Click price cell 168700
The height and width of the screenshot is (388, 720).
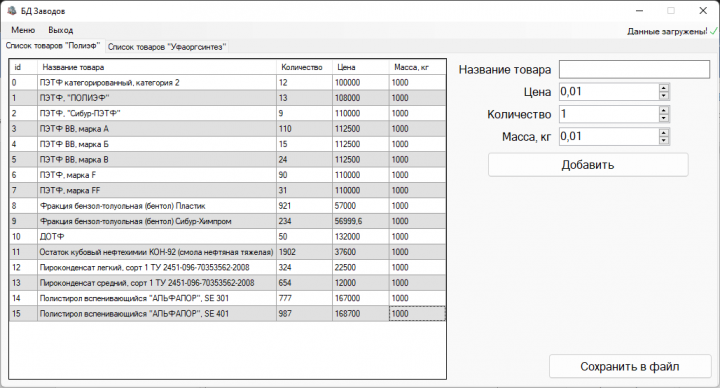coord(361,313)
